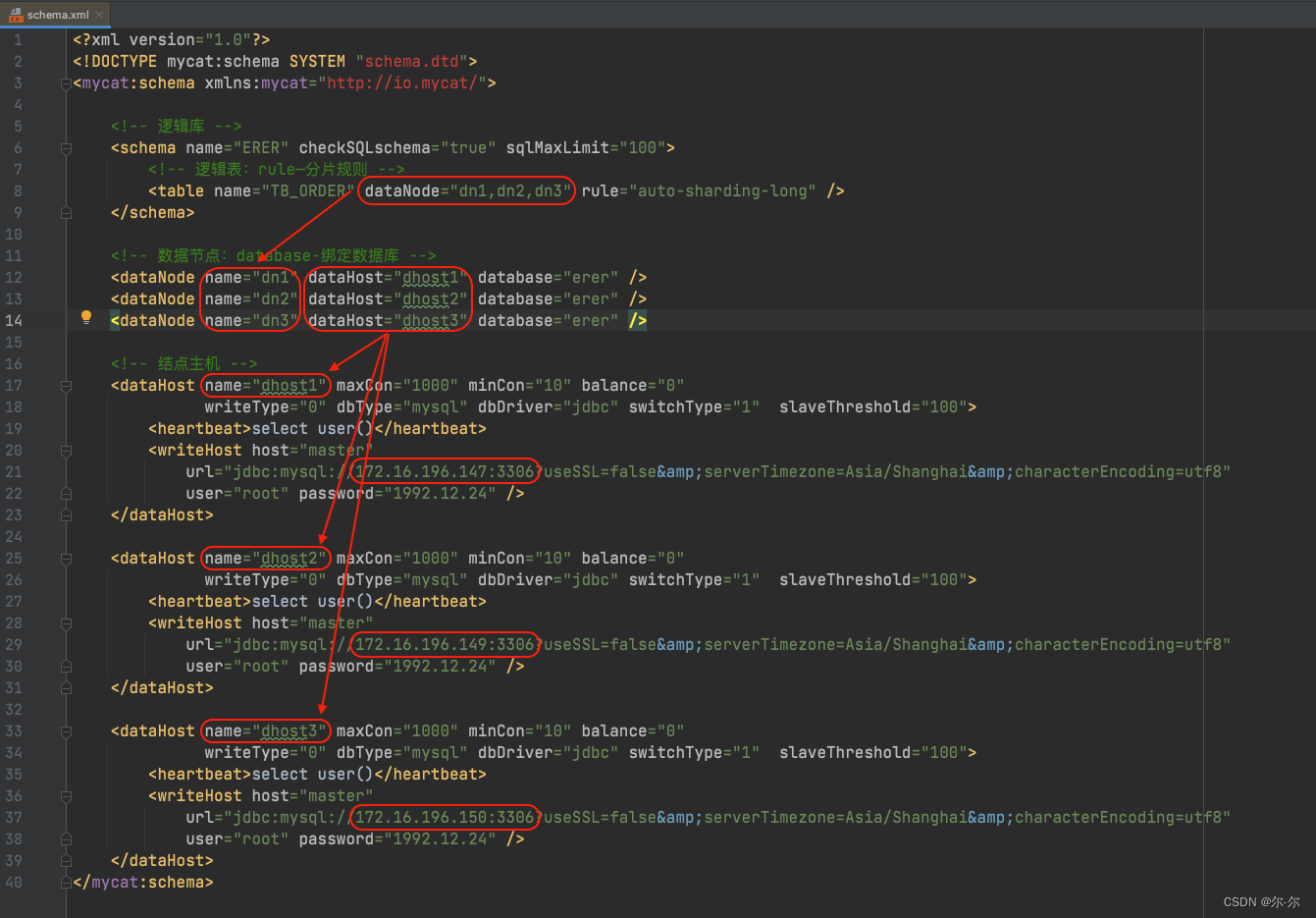1316x918 pixels.
Task: Click the heartbeat select user() text on line 19
Action: pyautogui.click(x=313, y=429)
